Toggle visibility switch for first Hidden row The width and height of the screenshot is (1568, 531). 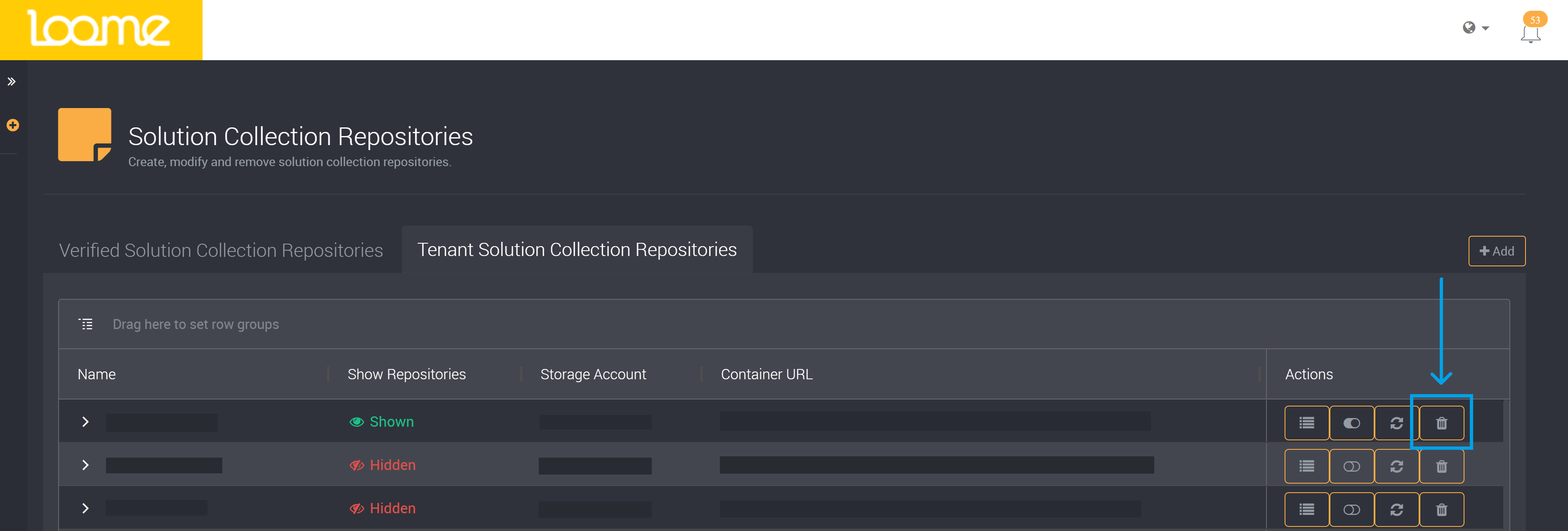tap(1351, 466)
